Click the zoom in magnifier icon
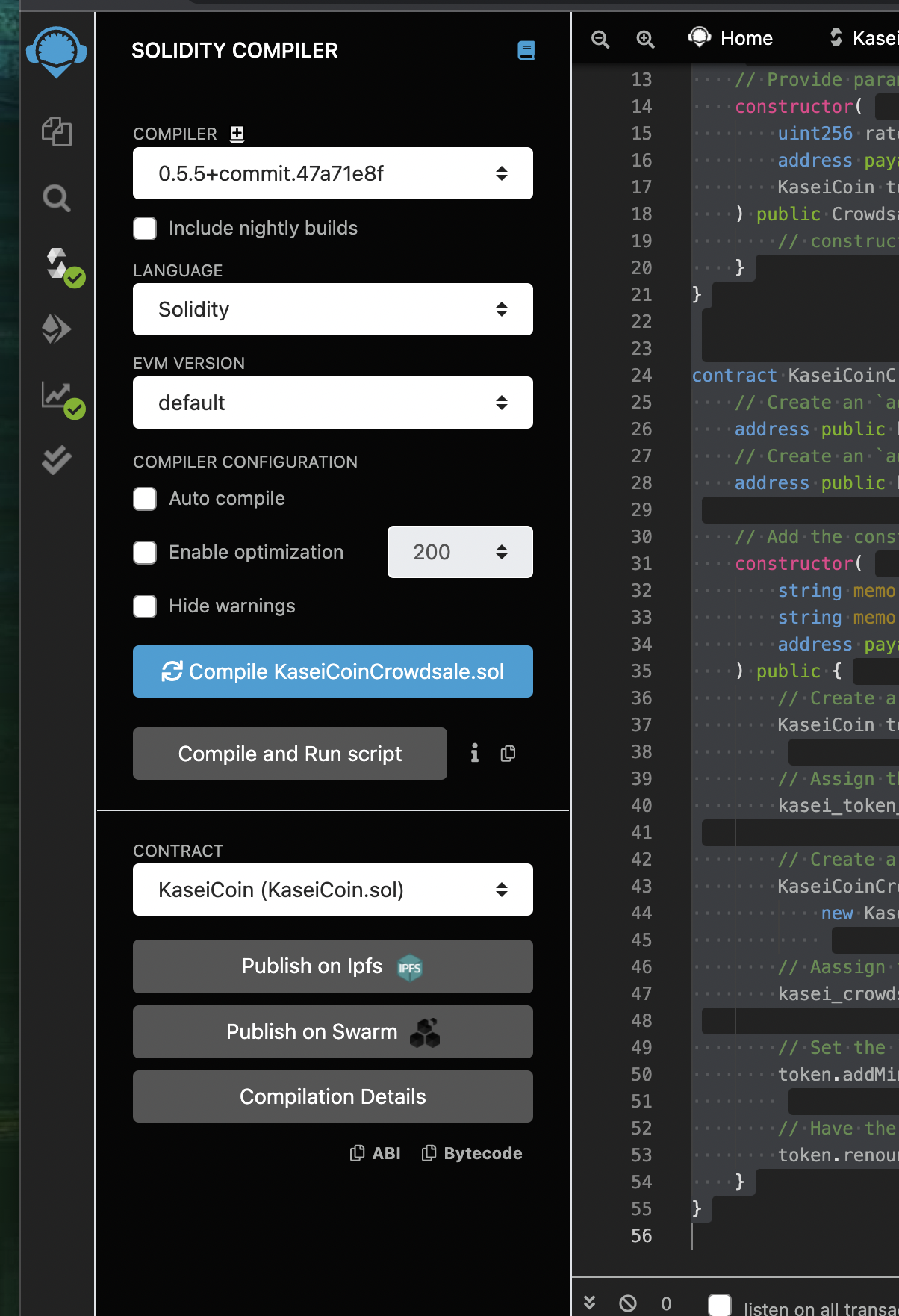This screenshot has height=1316, width=899. (x=645, y=39)
